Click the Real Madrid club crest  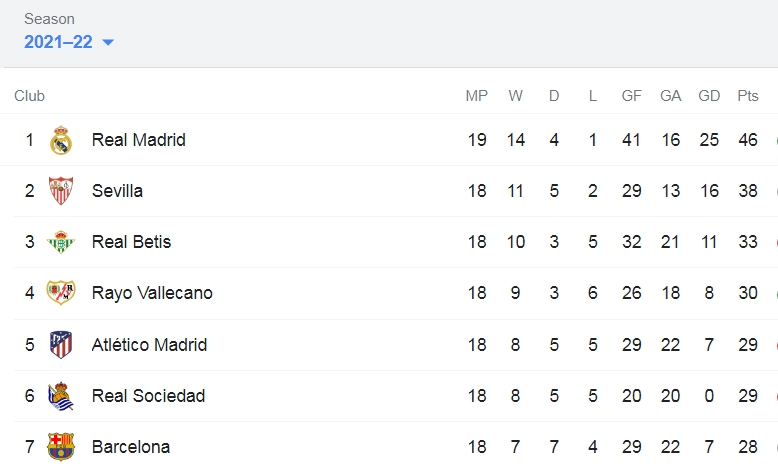pyautogui.click(x=61, y=140)
